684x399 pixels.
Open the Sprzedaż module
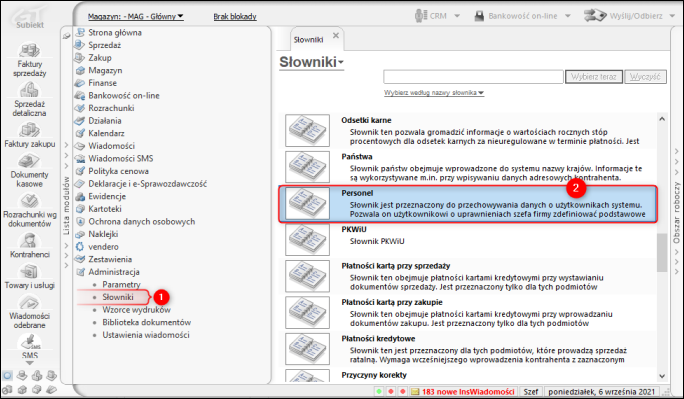coord(105,45)
